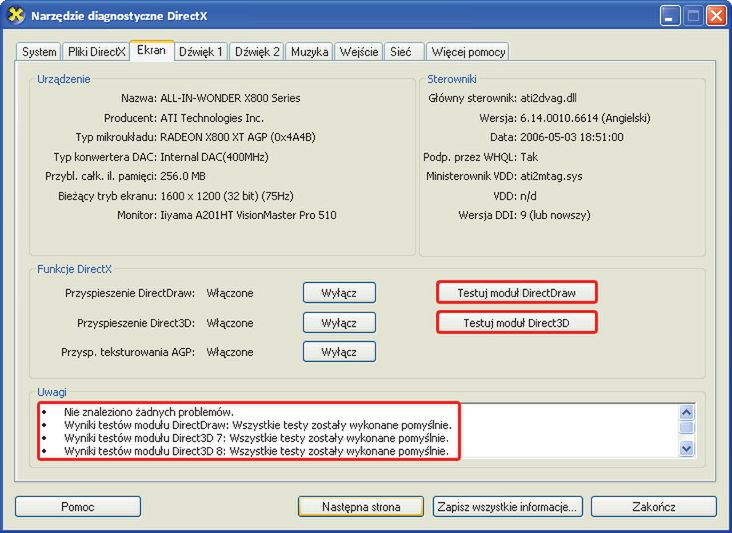Click driver version 6.14.0010.6614
The image size is (732, 533).
click(585, 118)
